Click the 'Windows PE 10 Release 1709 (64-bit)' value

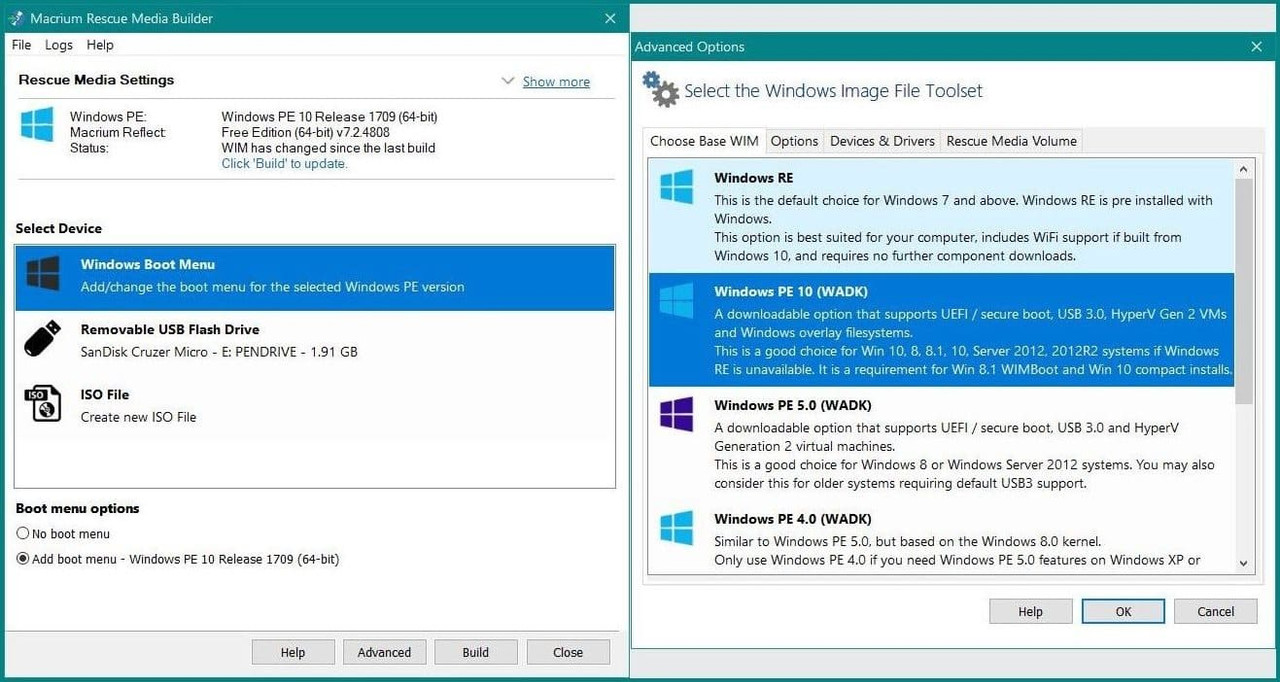pyautogui.click(x=329, y=117)
